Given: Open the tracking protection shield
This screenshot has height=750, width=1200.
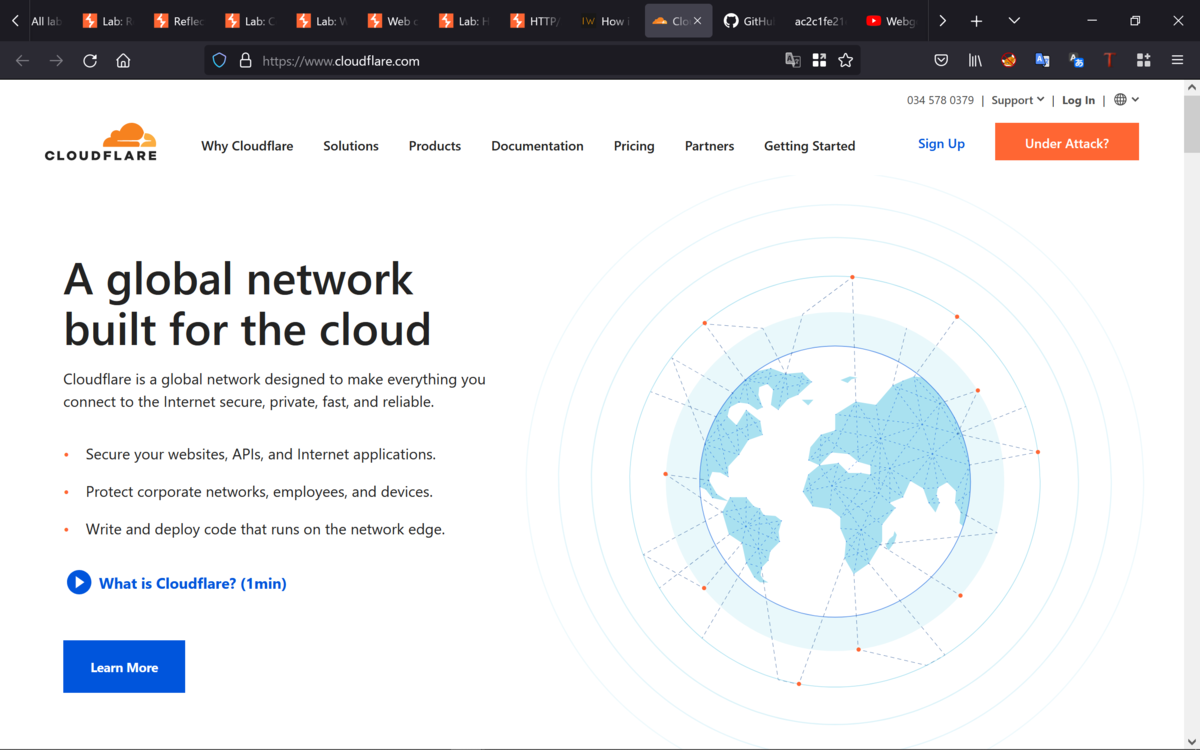Looking at the screenshot, I should pos(220,60).
